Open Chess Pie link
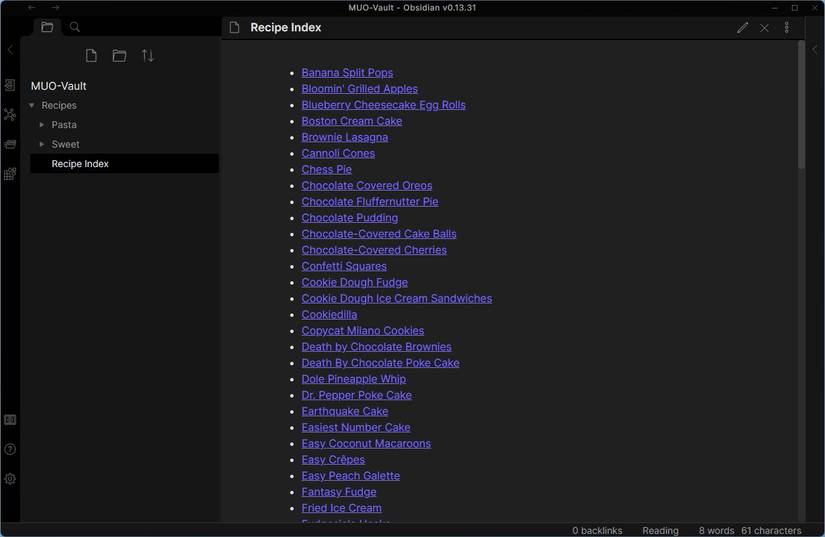The width and height of the screenshot is (825, 537). [x=326, y=169]
